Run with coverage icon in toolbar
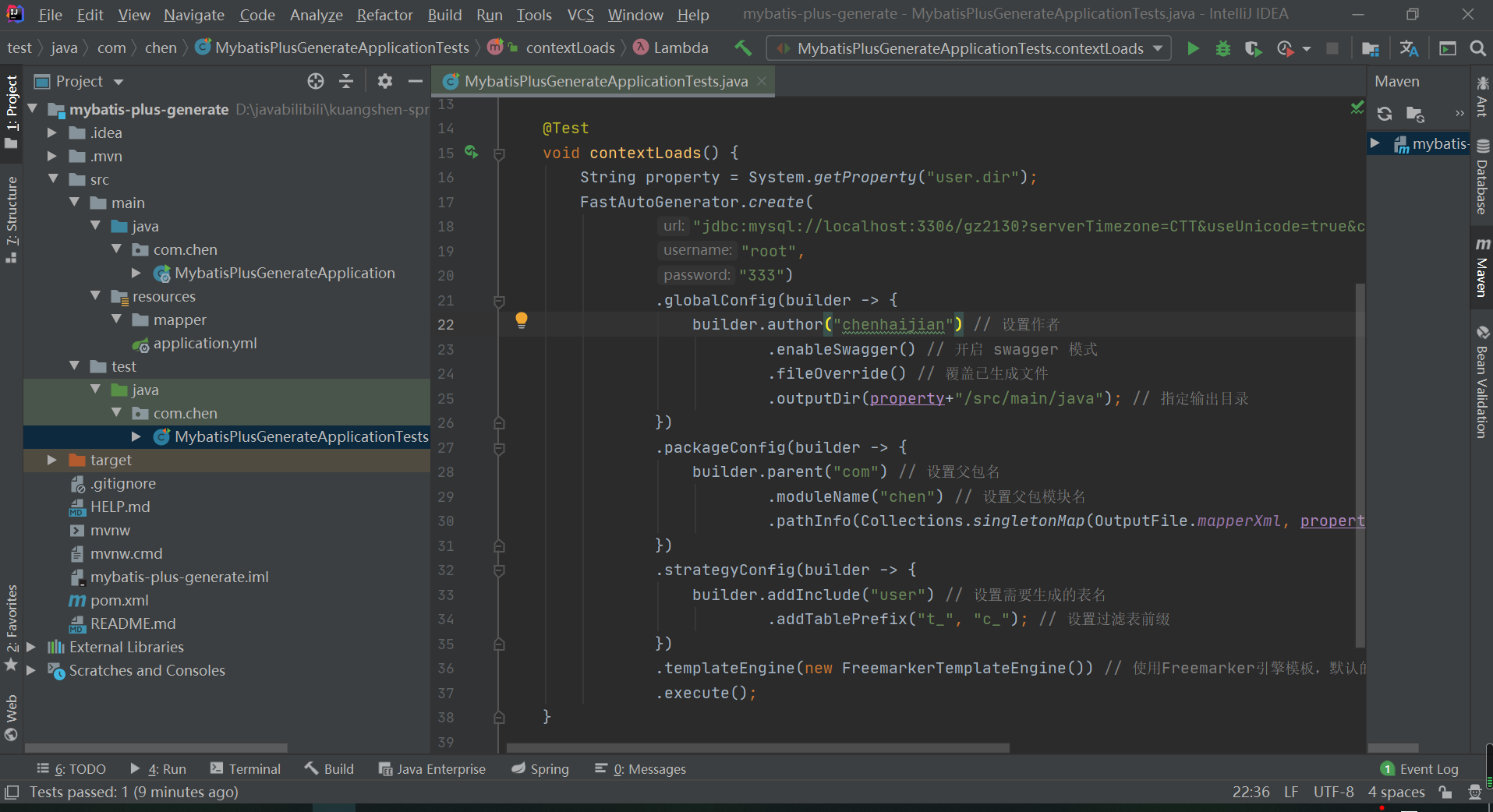Image resolution: width=1493 pixels, height=812 pixels. [1254, 48]
